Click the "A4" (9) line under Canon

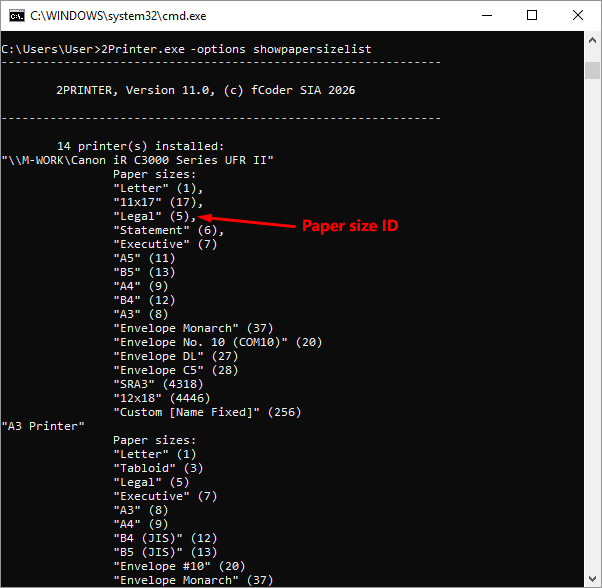point(141,286)
